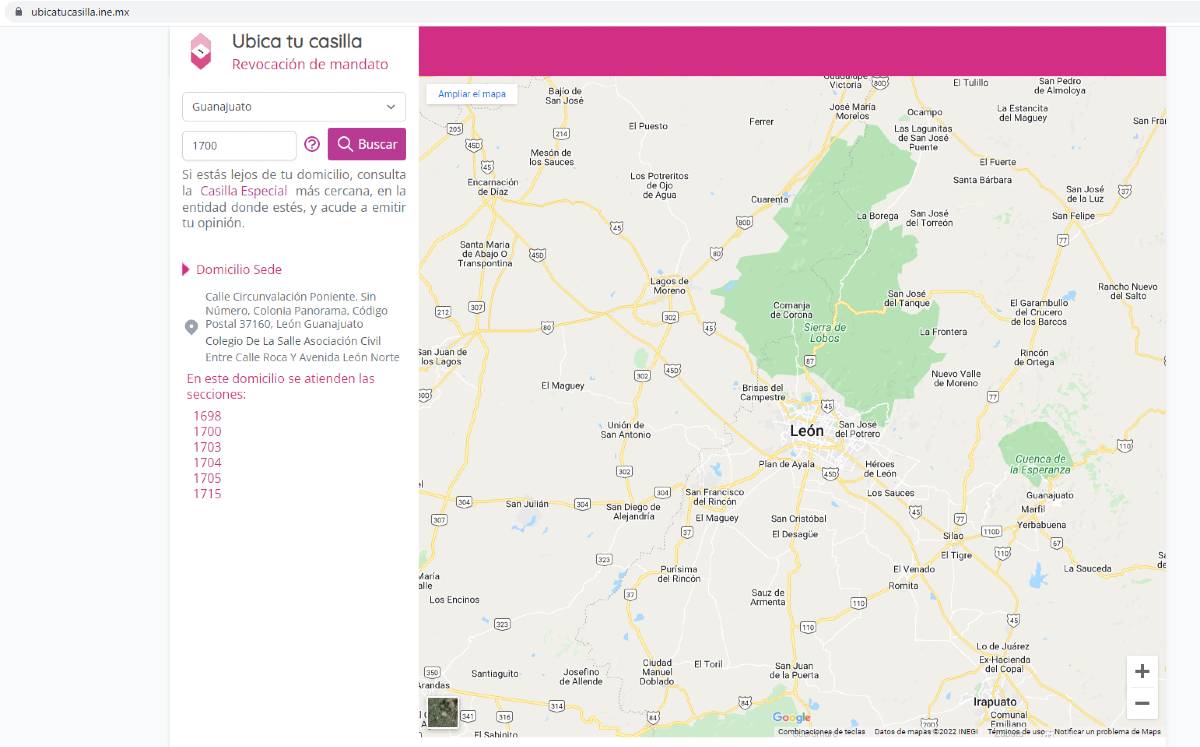Click the map zoom out minus button
1200x747 pixels.
click(x=1142, y=703)
